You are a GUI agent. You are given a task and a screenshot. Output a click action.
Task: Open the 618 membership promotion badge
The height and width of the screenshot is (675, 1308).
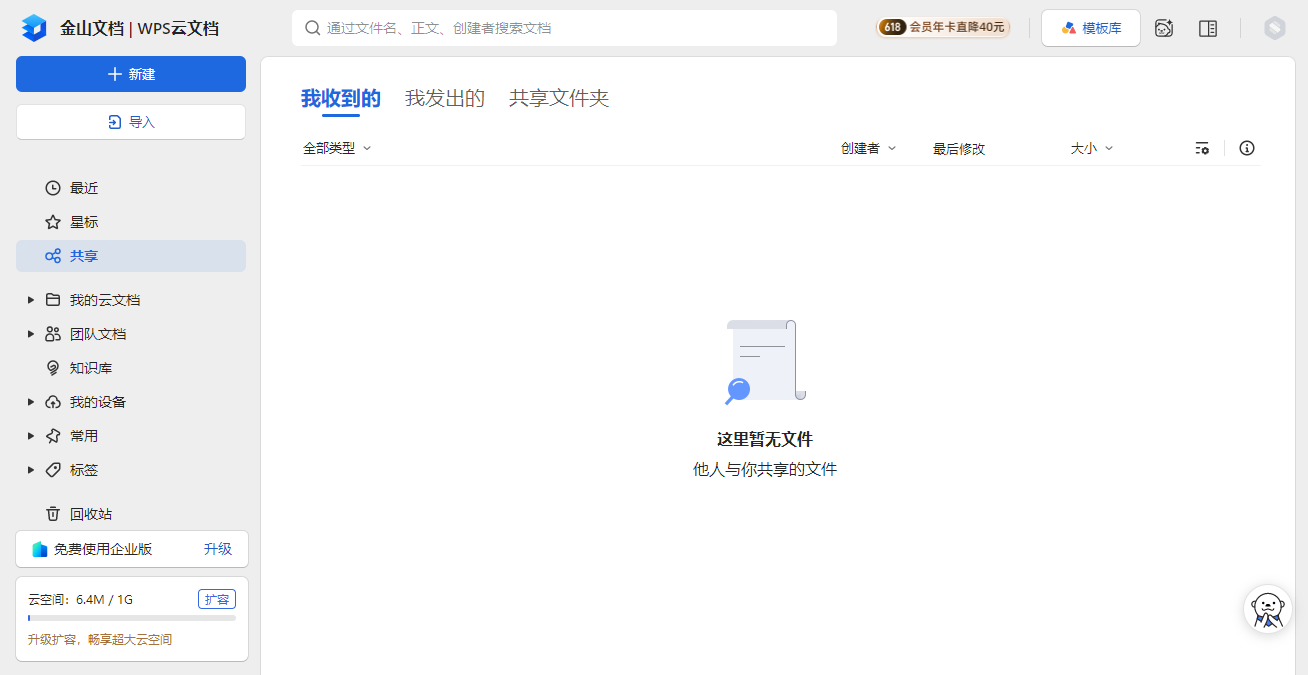tap(944, 28)
